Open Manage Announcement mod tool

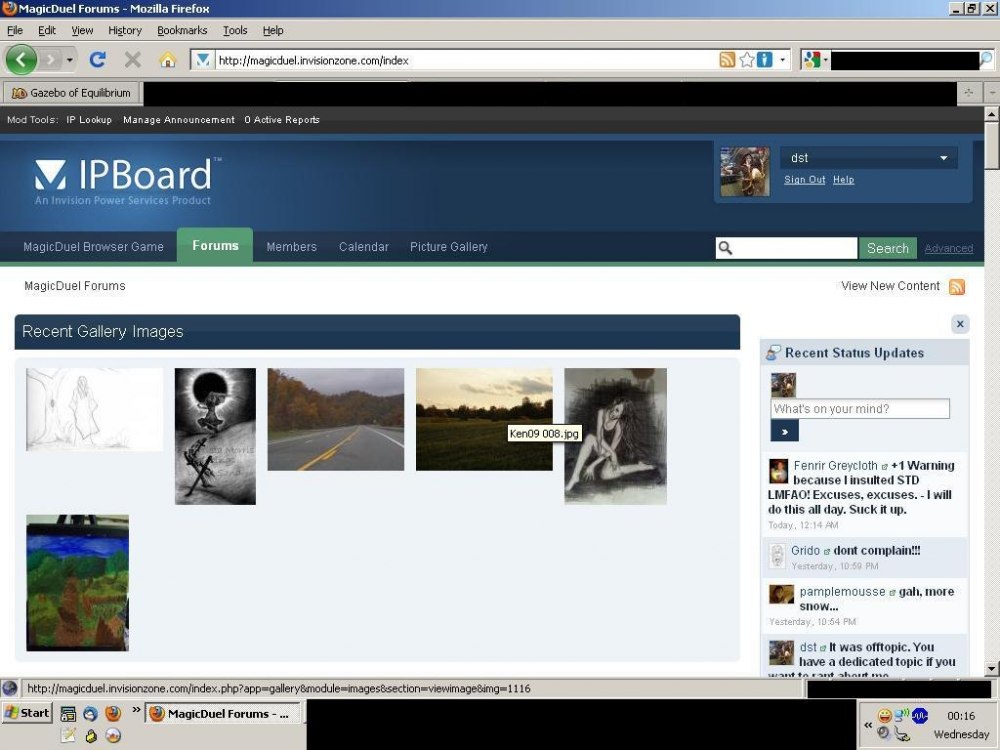(179, 120)
